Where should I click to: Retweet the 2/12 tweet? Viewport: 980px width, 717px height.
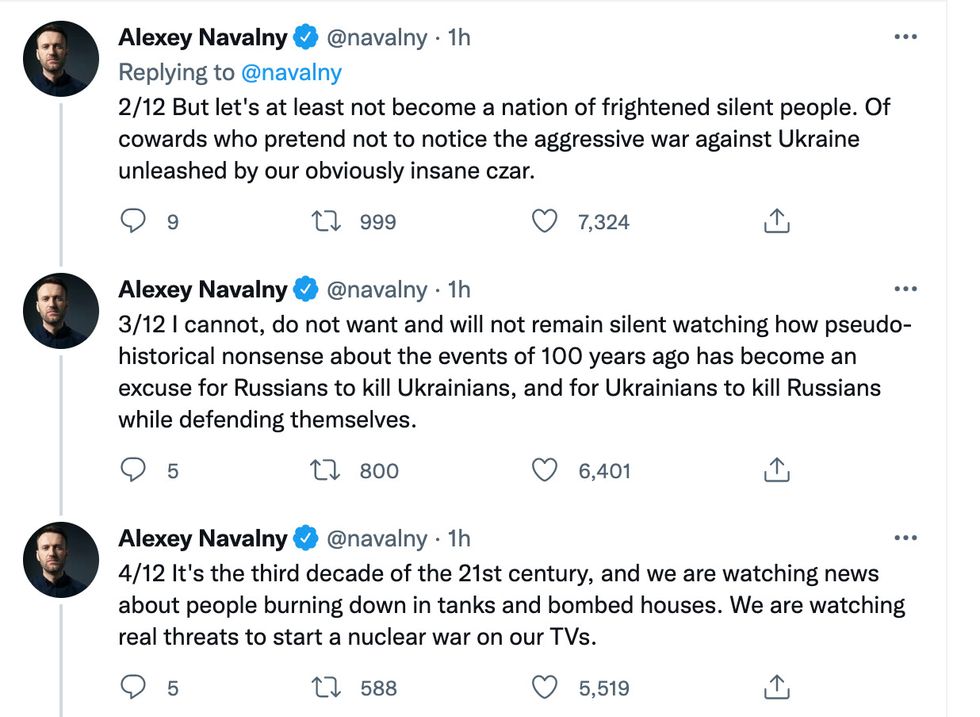click(x=325, y=221)
